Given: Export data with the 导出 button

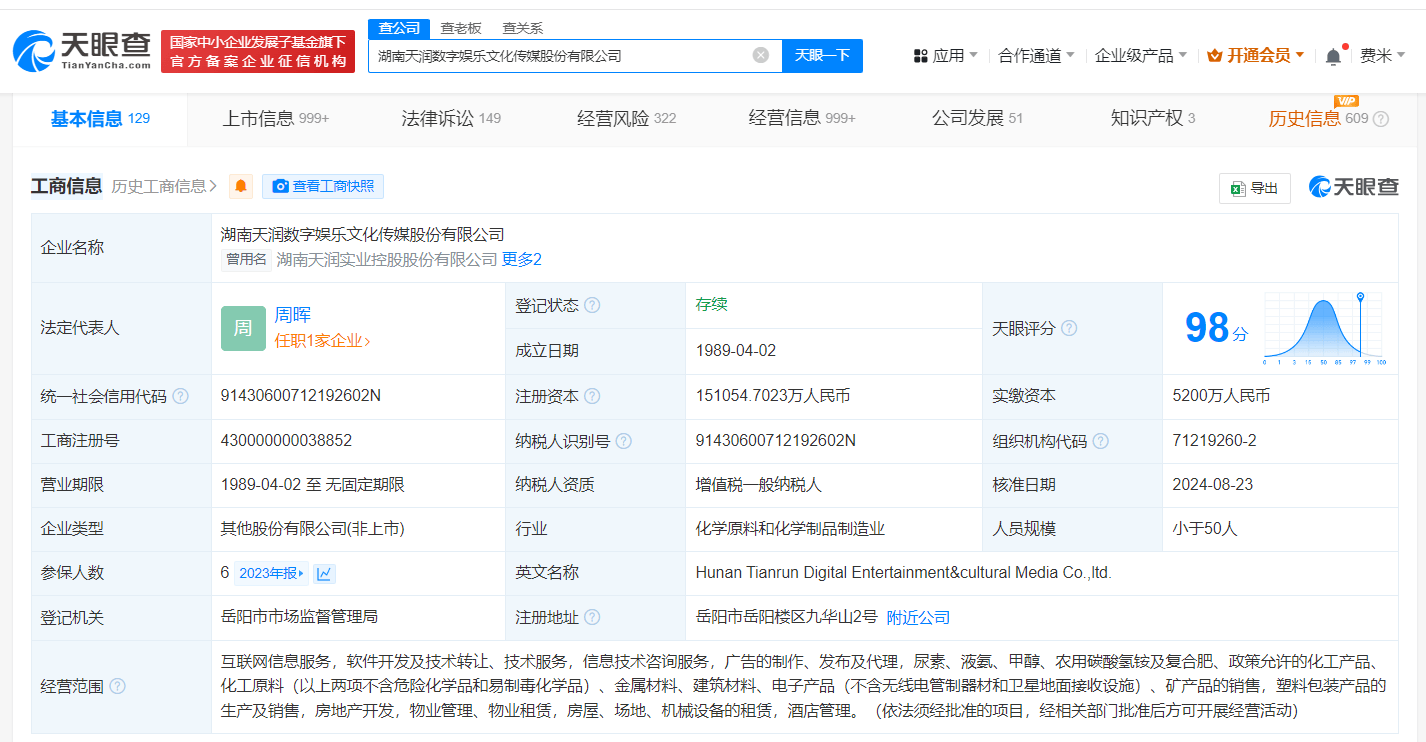Looking at the screenshot, I should [1254, 188].
